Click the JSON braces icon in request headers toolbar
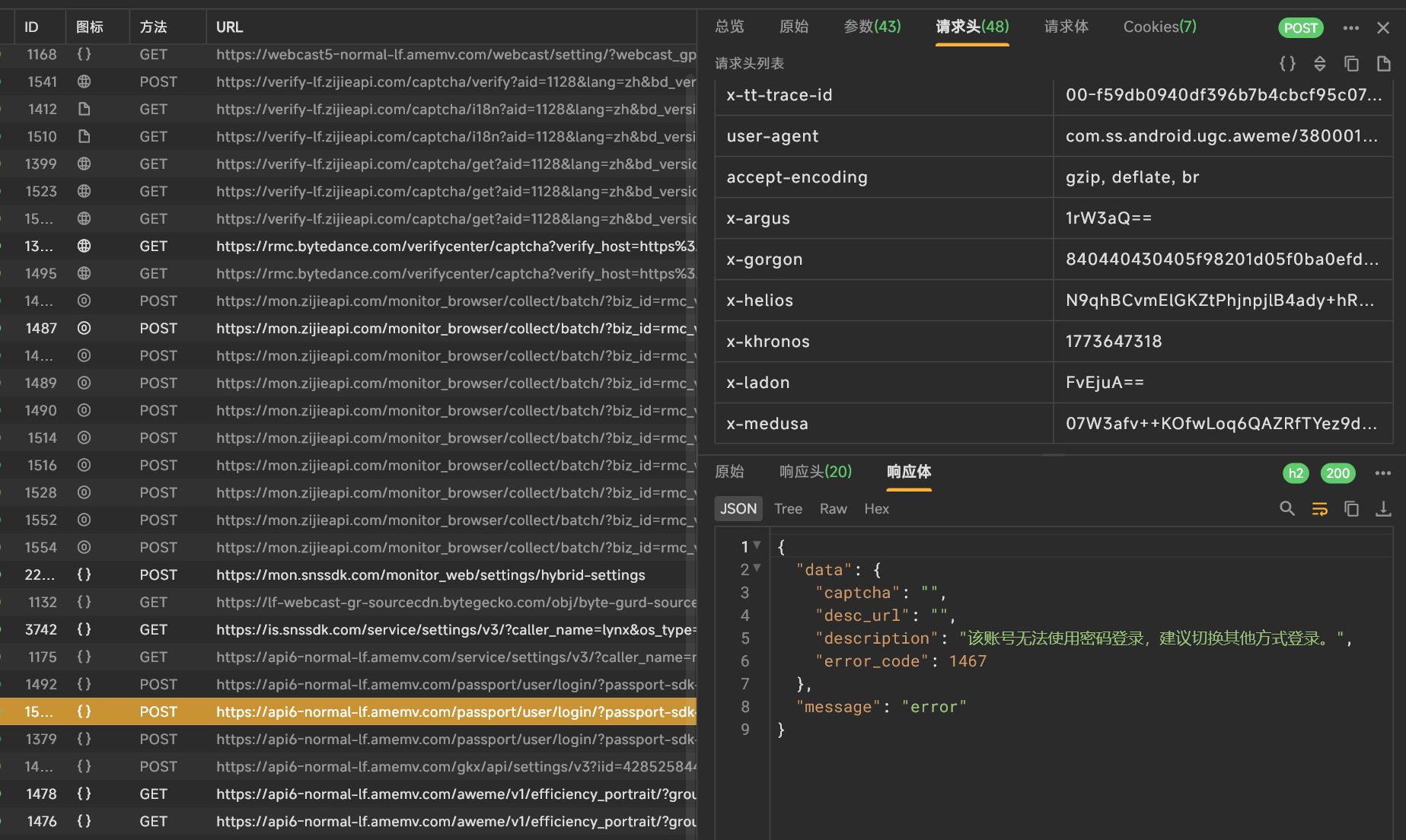The image size is (1406, 840). (1287, 64)
